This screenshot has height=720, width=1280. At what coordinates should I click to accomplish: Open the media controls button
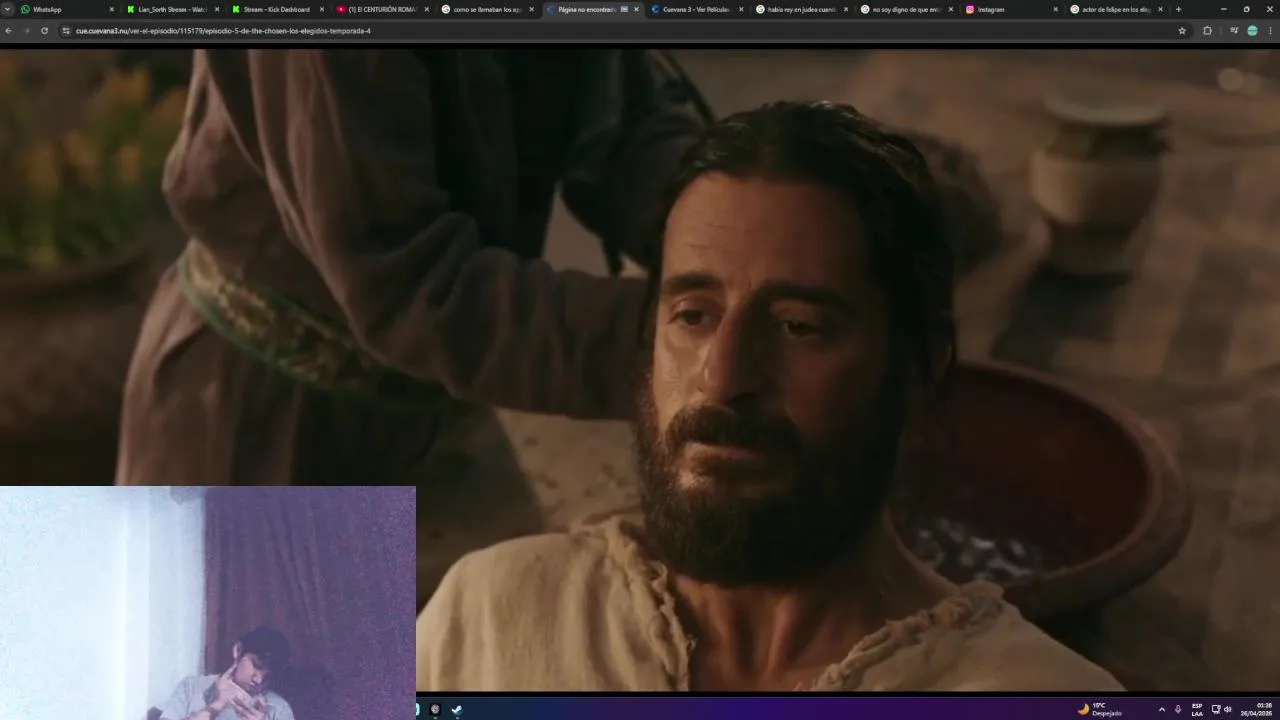point(1234,30)
